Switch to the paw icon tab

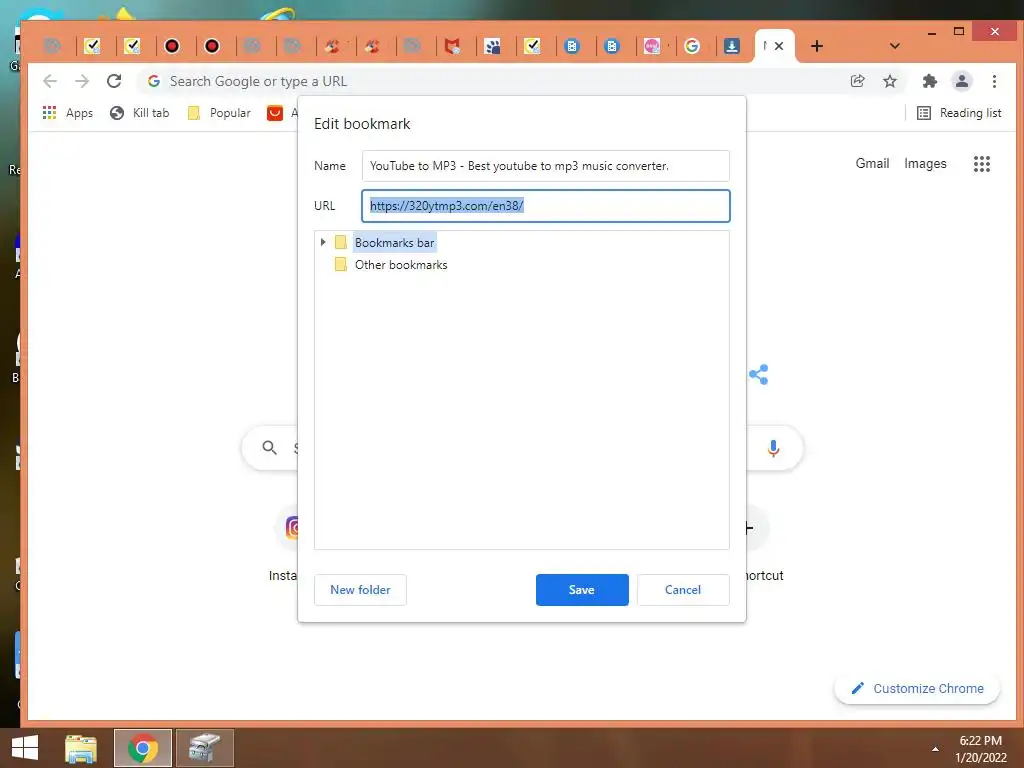point(492,46)
